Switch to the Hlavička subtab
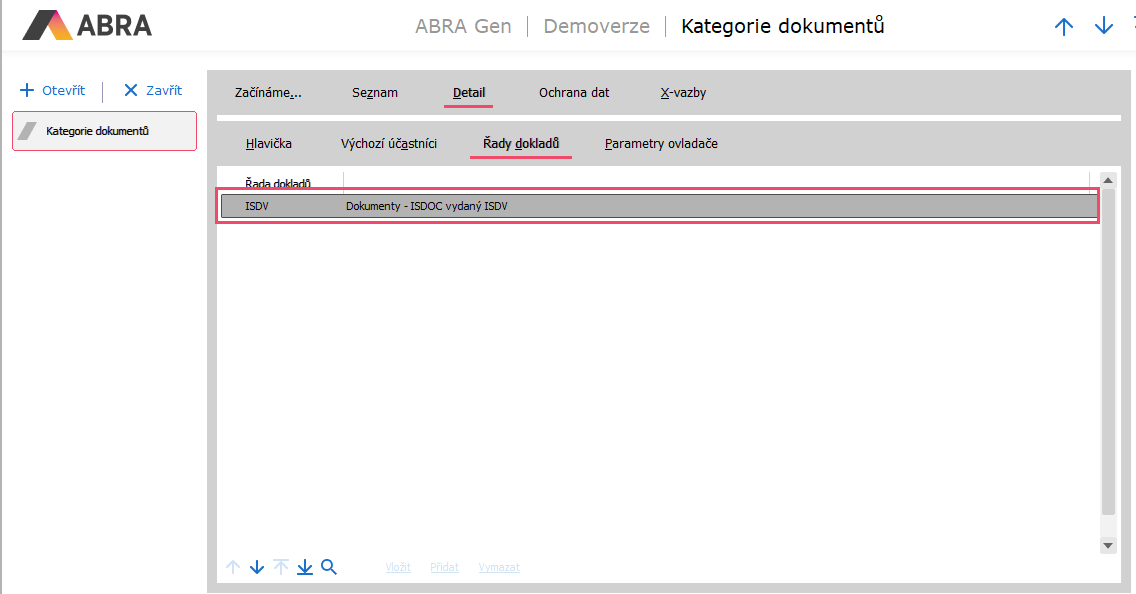 point(269,143)
